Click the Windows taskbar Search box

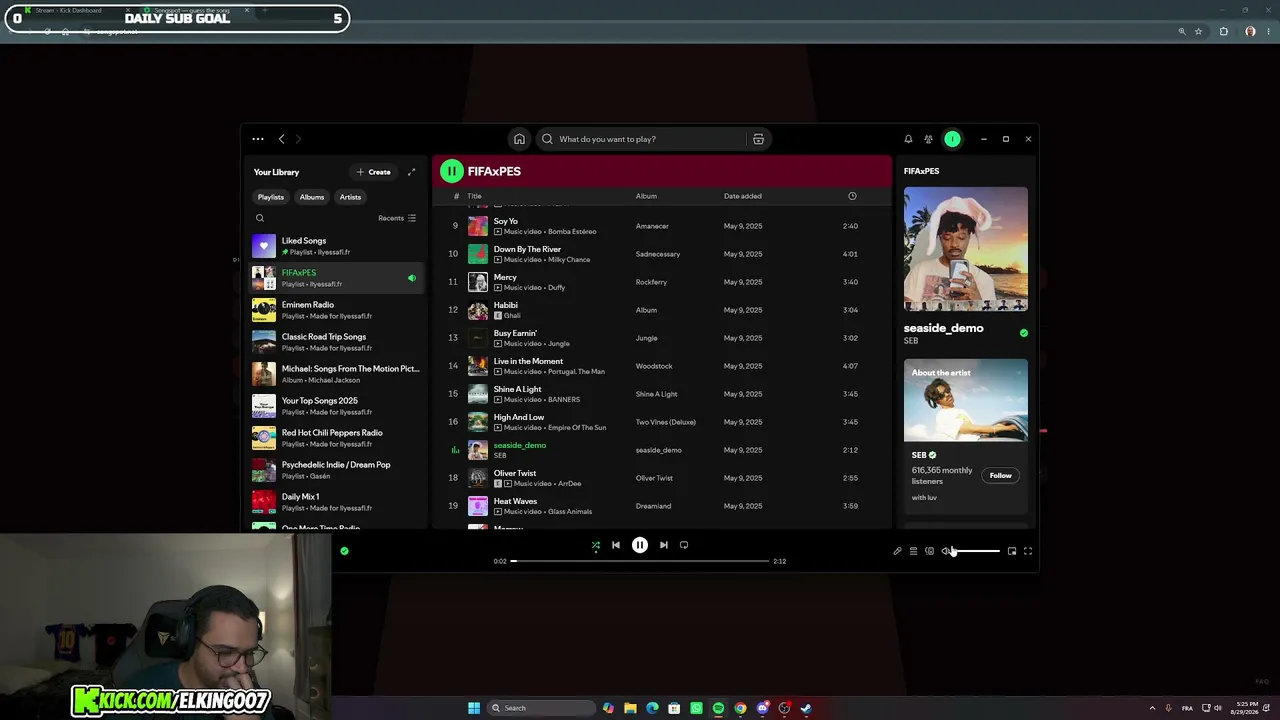(540, 708)
